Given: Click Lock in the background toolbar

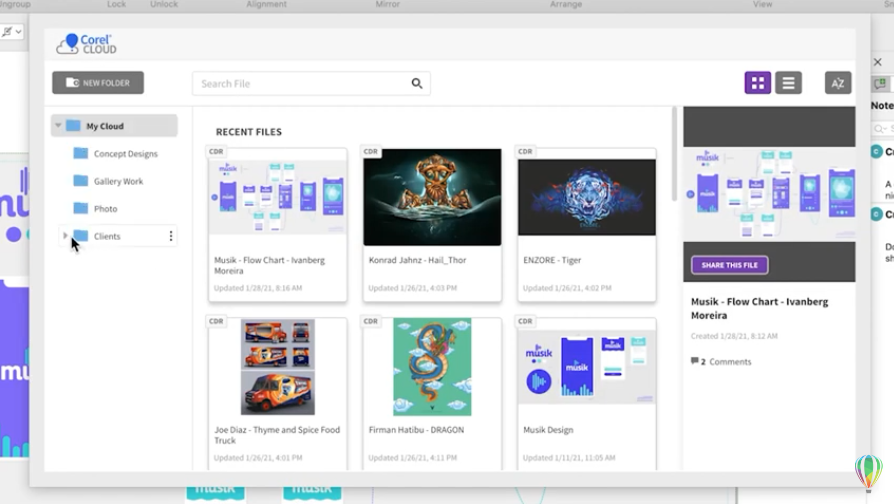Looking at the screenshot, I should click(x=116, y=5).
